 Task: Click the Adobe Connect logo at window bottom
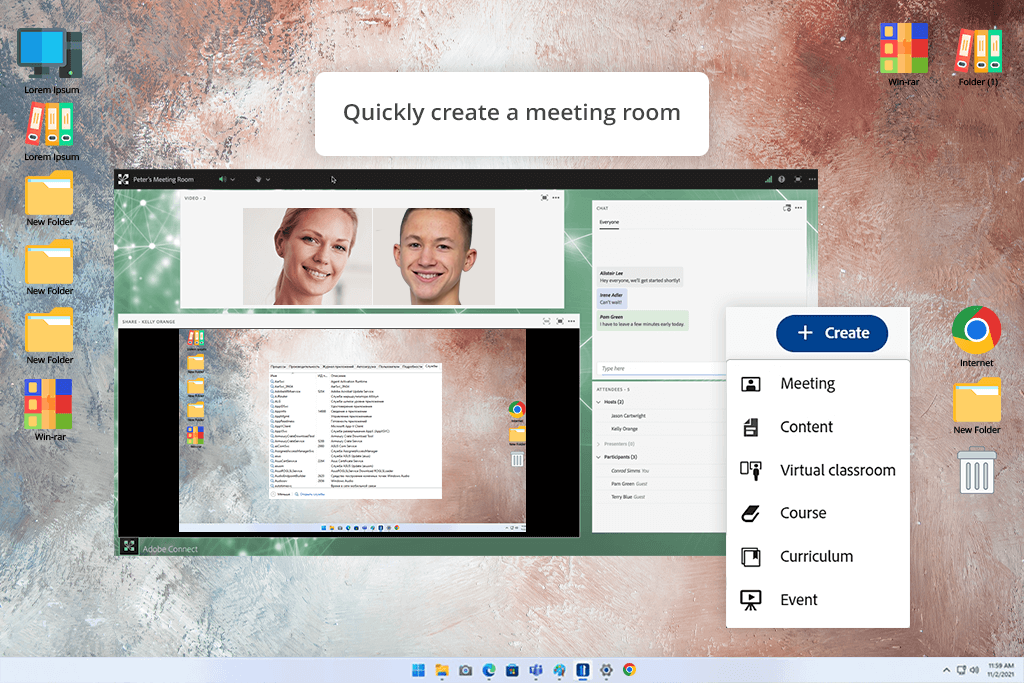point(129,546)
